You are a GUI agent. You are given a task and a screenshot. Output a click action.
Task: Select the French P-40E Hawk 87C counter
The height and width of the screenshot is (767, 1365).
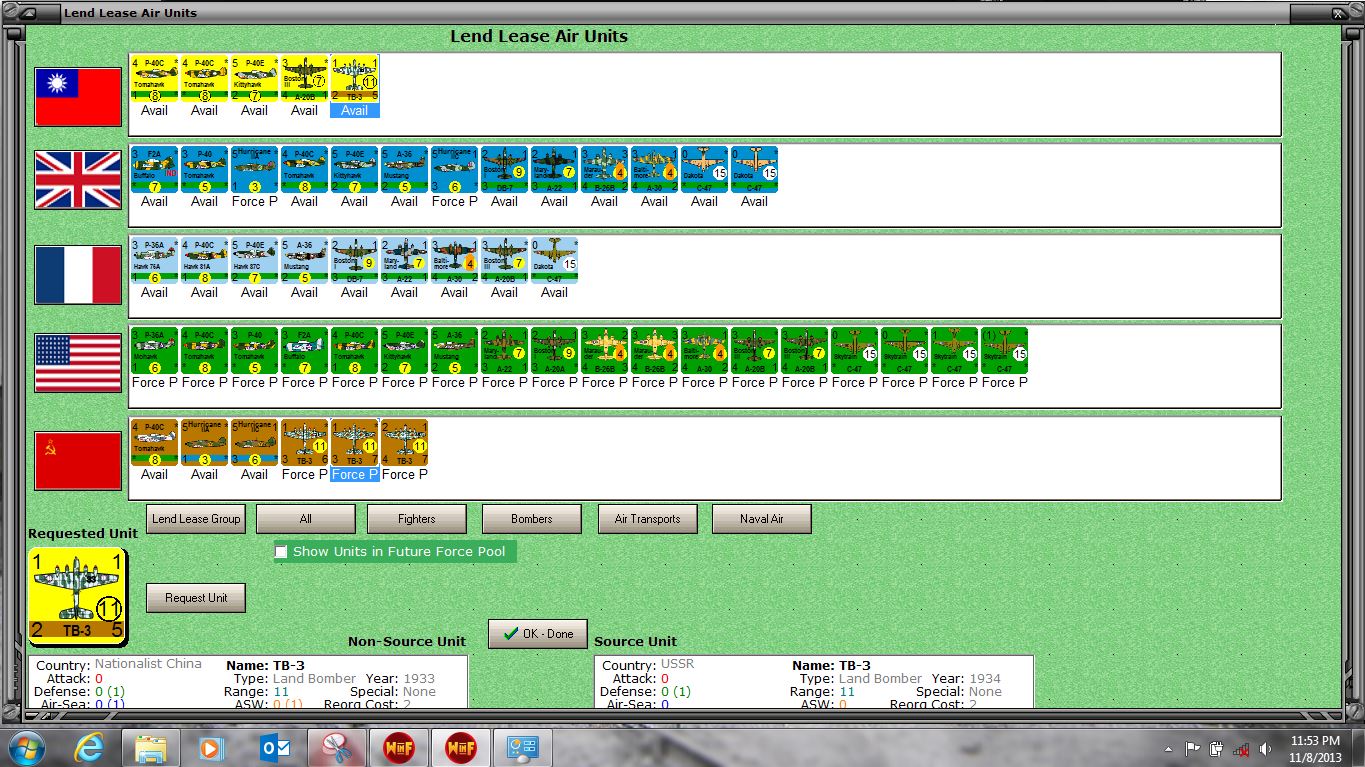click(x=254, y=261)
